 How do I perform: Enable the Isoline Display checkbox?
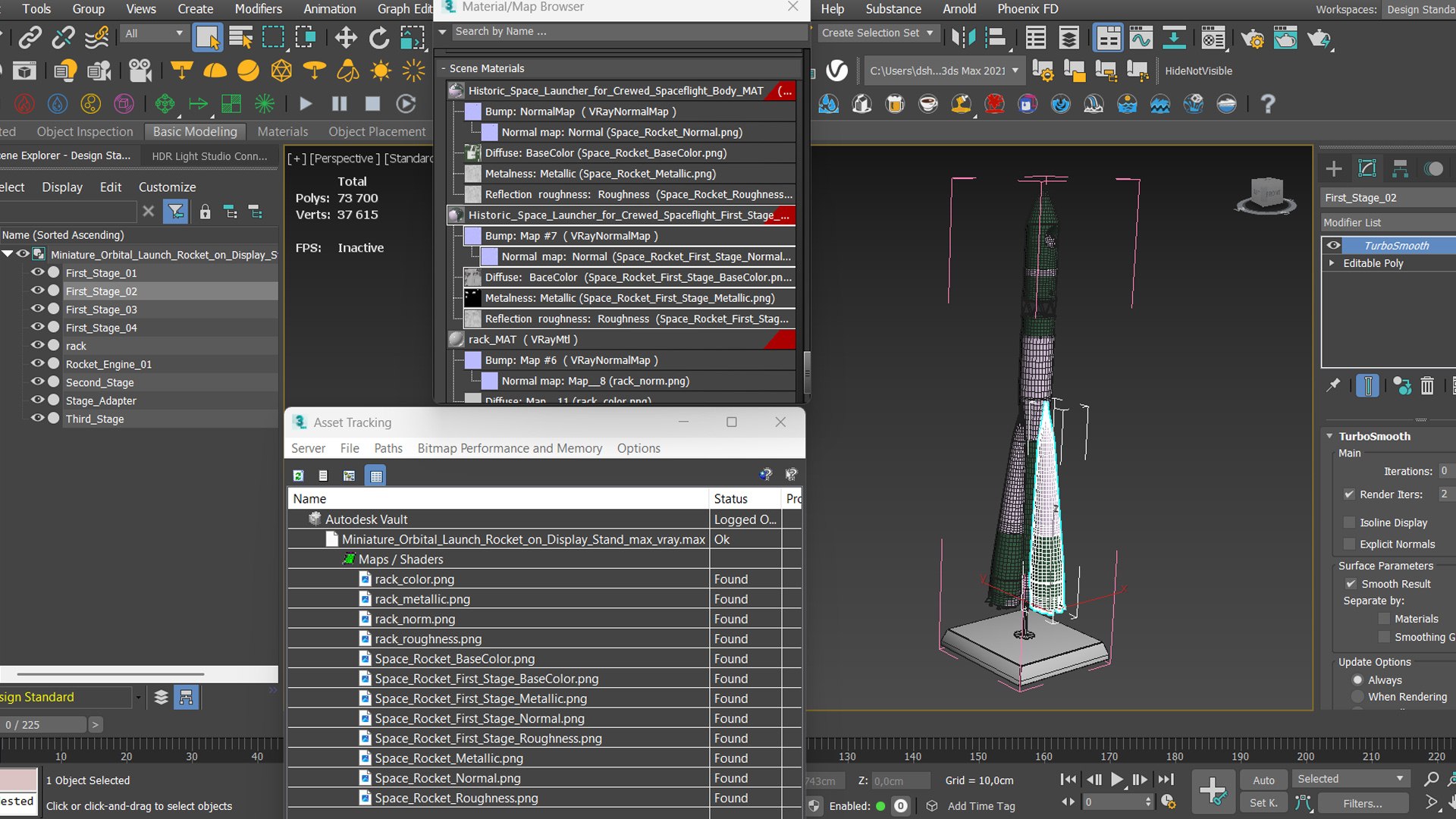tap(1349, 522)
